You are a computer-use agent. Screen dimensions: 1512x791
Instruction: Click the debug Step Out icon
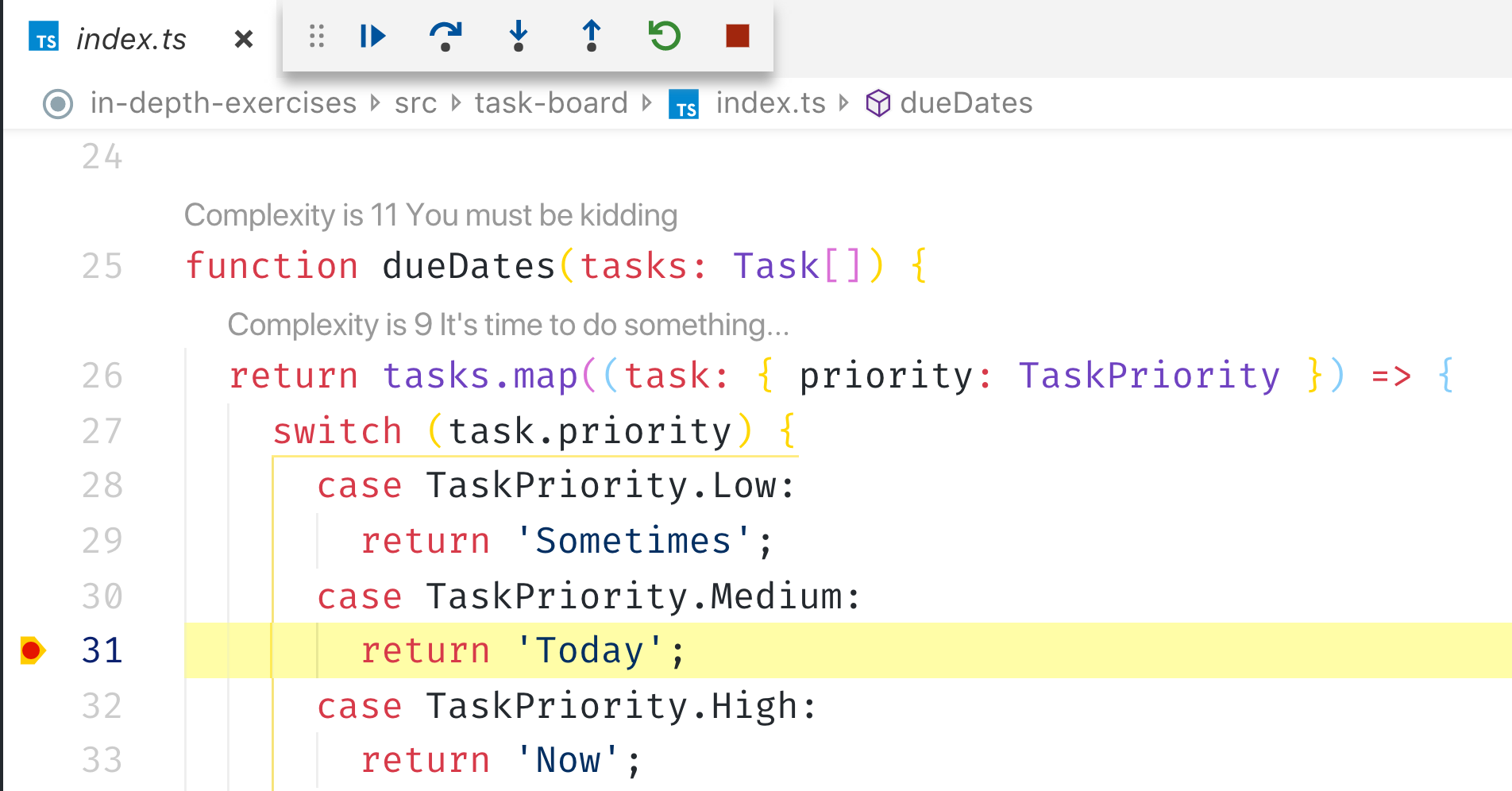tap(592, 36)
